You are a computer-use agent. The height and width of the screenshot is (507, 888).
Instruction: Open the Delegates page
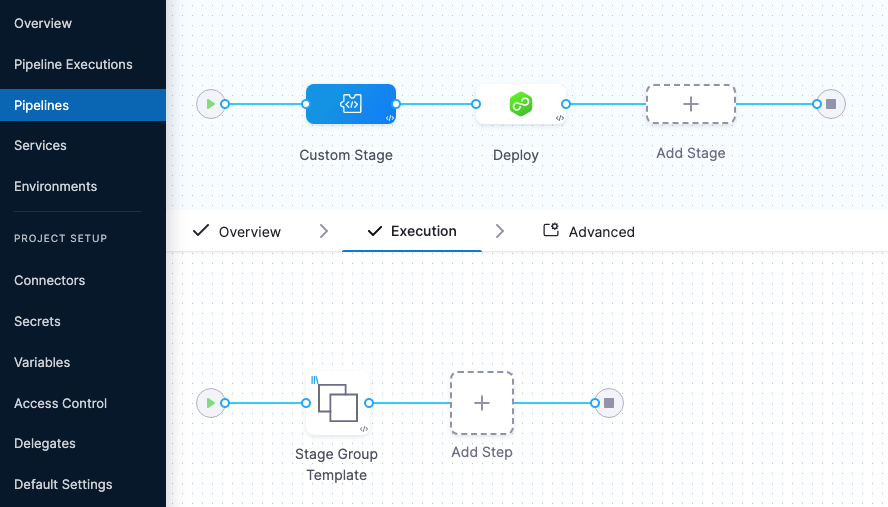pyautogui.click(x=45, y=443)
